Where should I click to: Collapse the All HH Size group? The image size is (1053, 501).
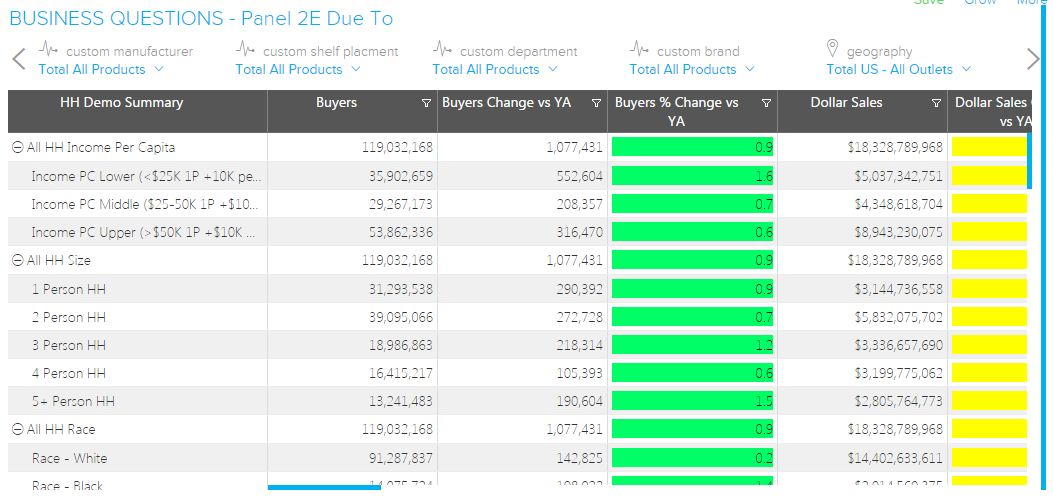tap(18, 260)
